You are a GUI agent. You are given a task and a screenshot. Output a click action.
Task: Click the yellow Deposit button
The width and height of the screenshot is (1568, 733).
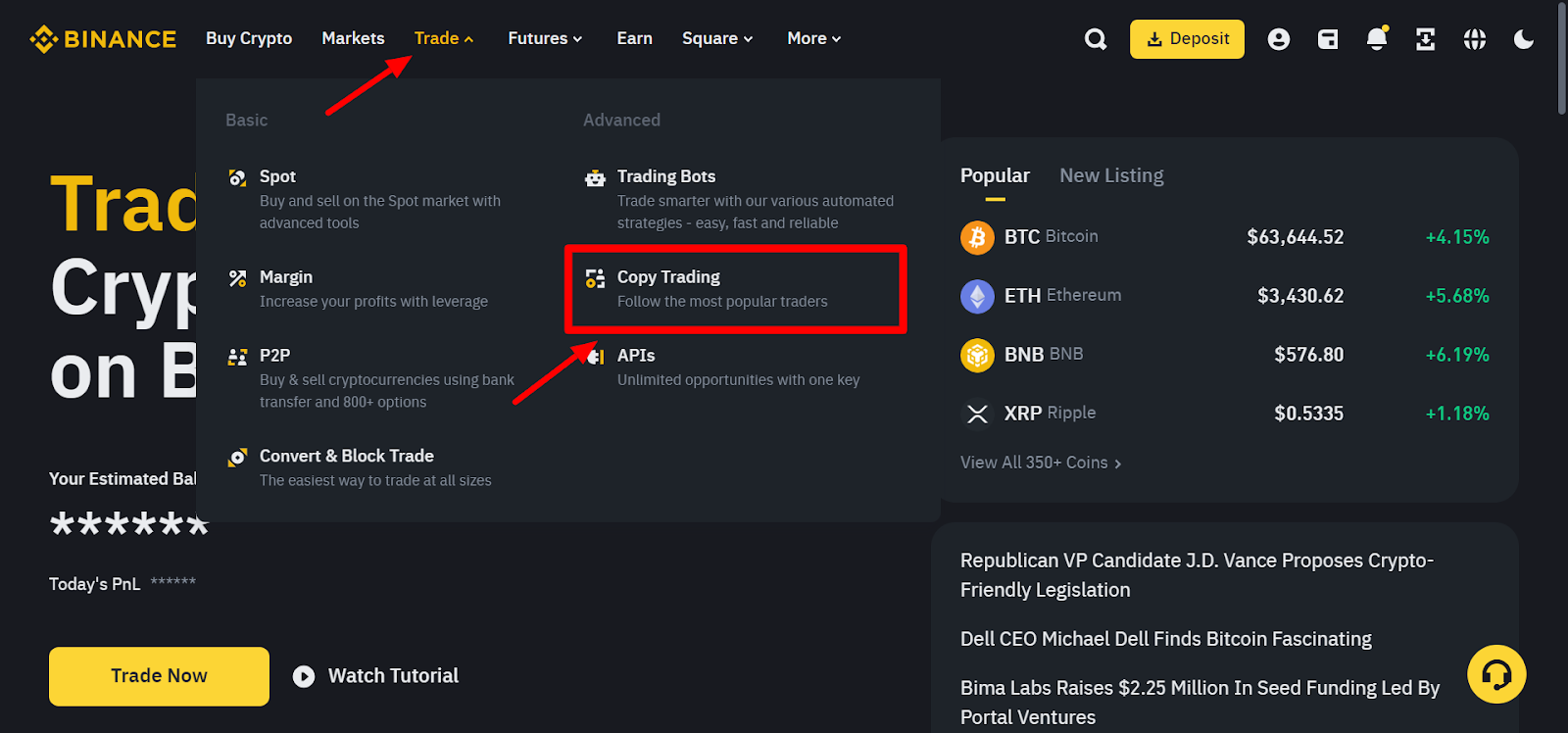1187,39
